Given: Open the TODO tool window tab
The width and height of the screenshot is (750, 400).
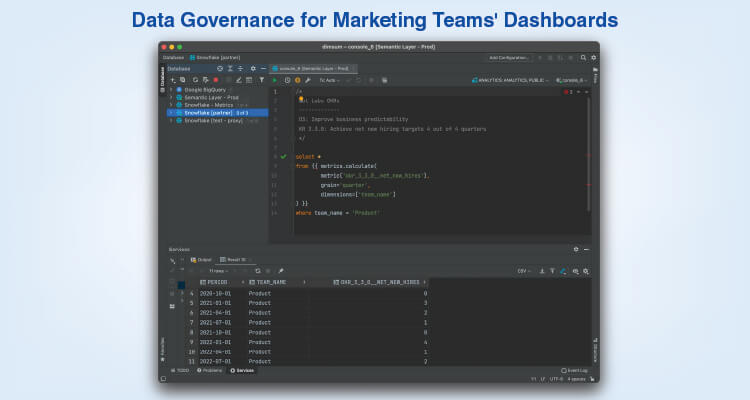Looking at the screenshot, I should (180, 371).
